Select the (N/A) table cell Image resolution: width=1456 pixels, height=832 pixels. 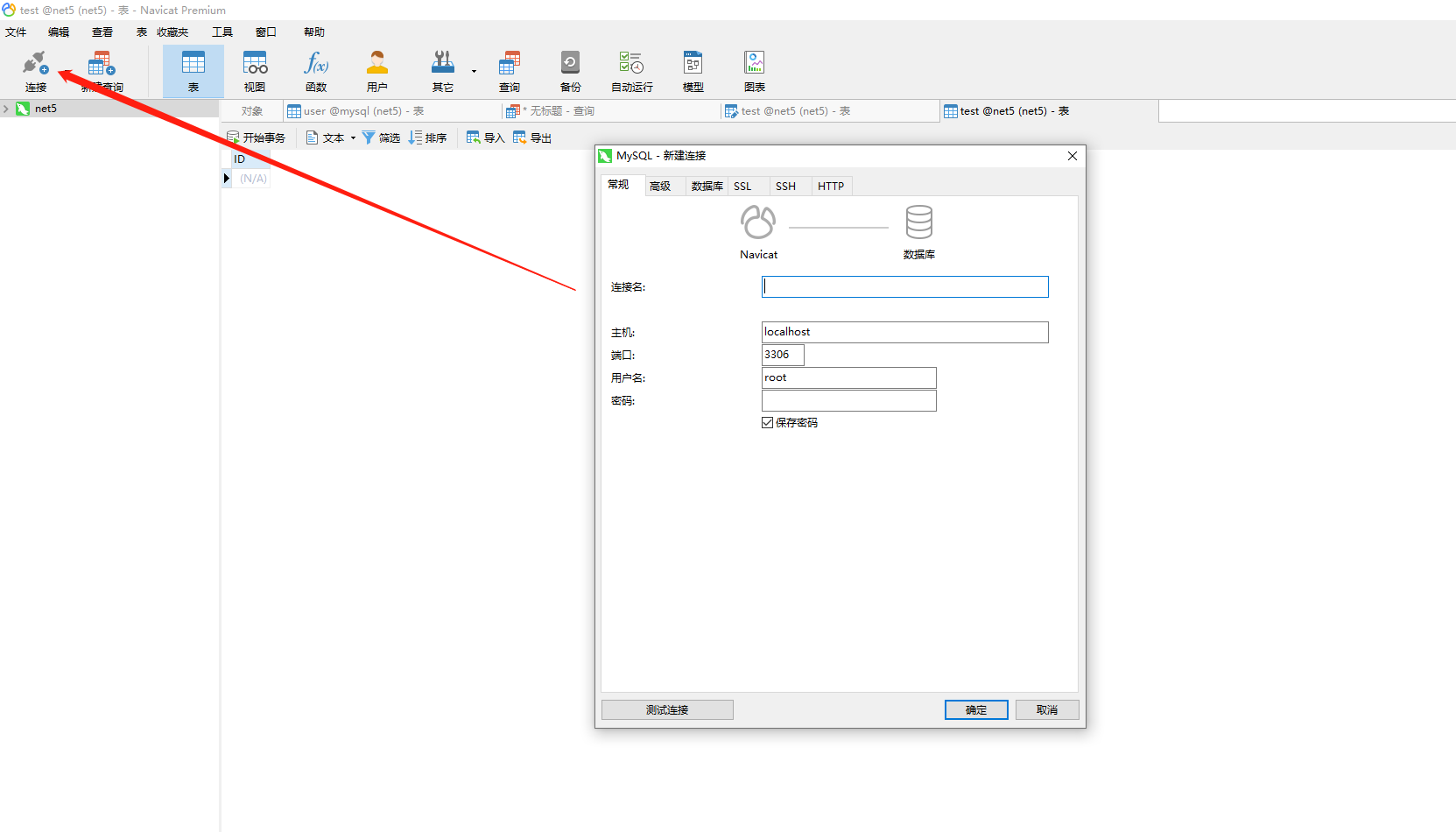point(252,179)
